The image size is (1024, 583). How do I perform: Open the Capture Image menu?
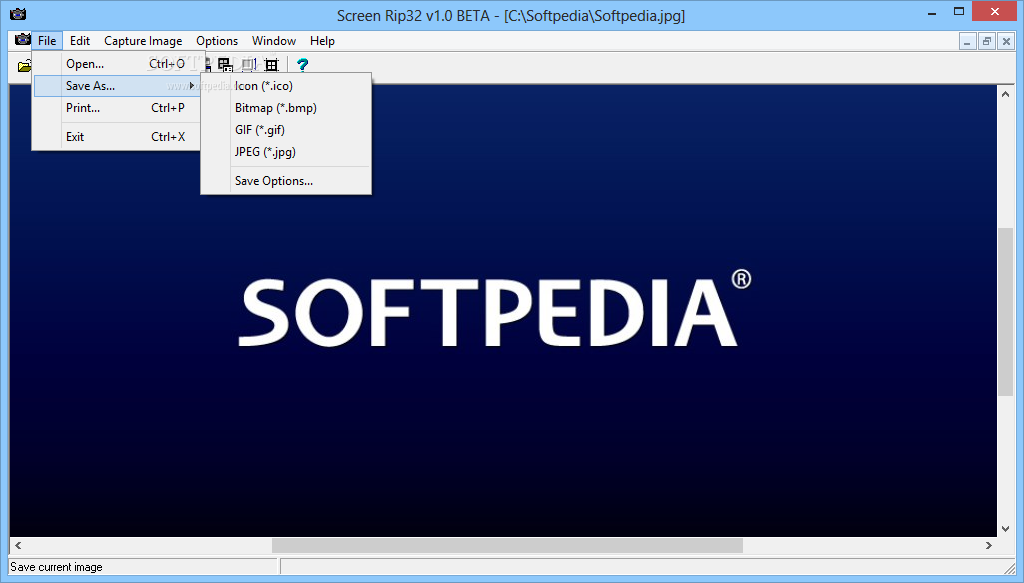(x=143, y=40)
